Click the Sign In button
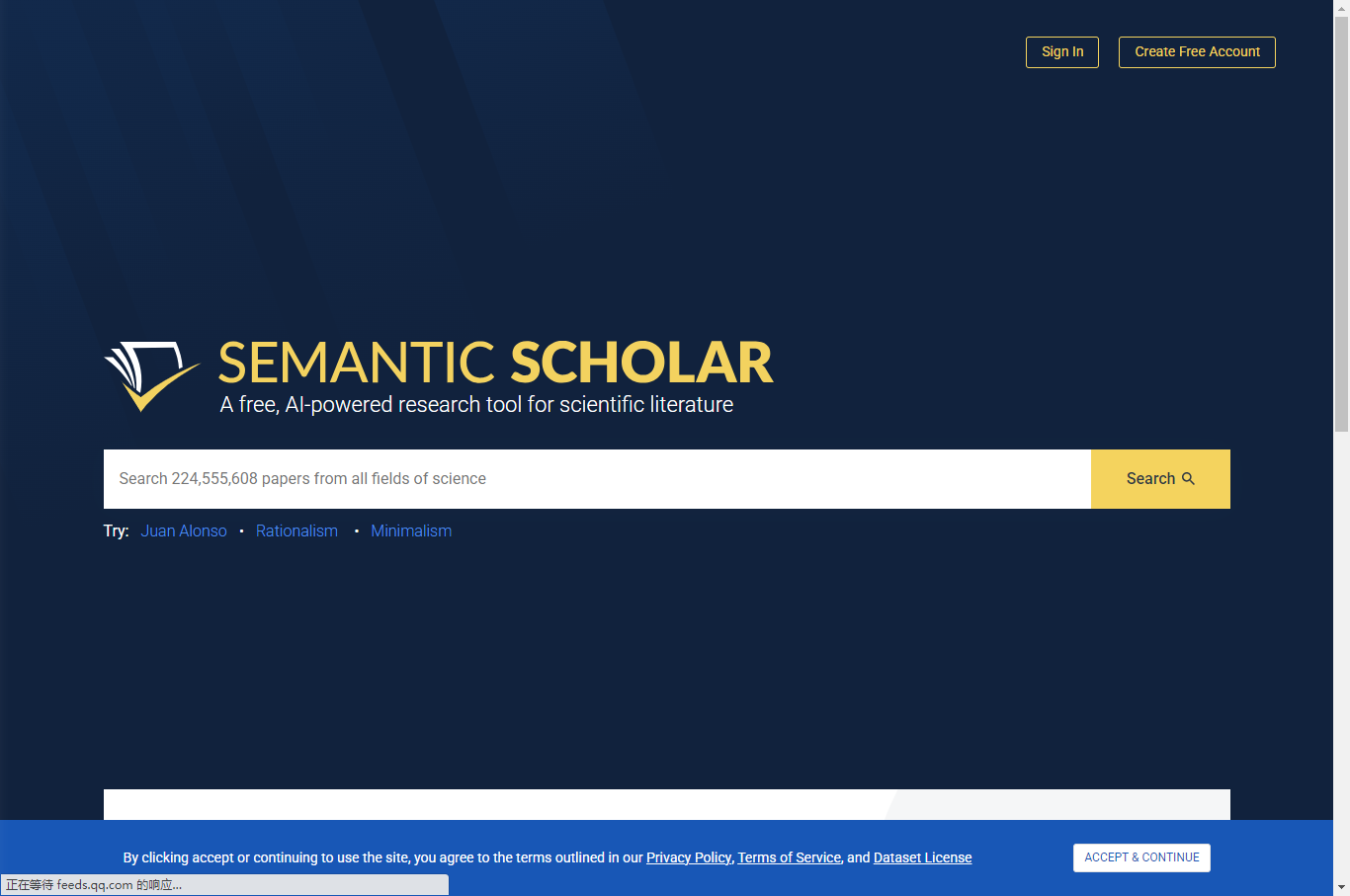 (1062, 52)
